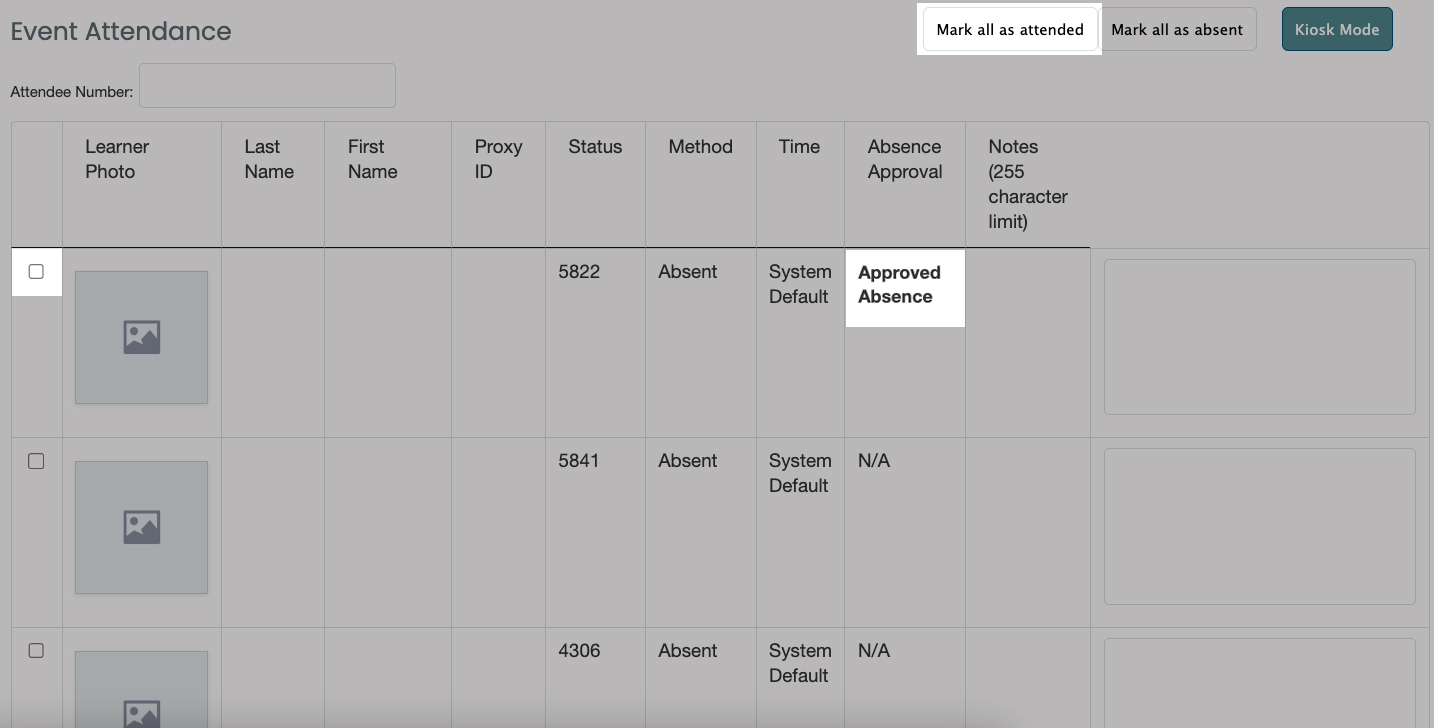The image size is (1434, 728).
Task: Click the Absence Approval column header
Action: click(904, 159)
